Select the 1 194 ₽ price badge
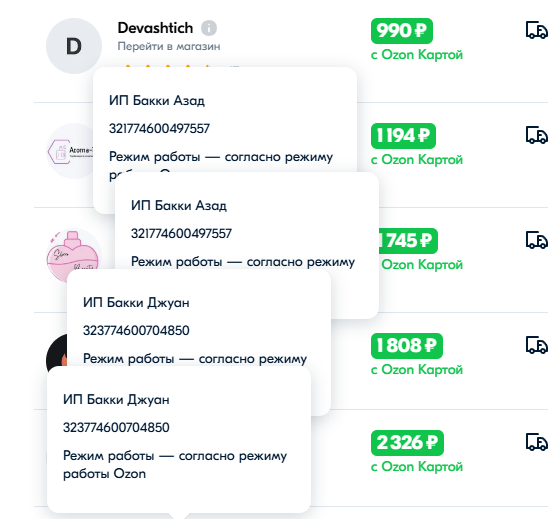548x519 pixels. (x=403, y=136)
